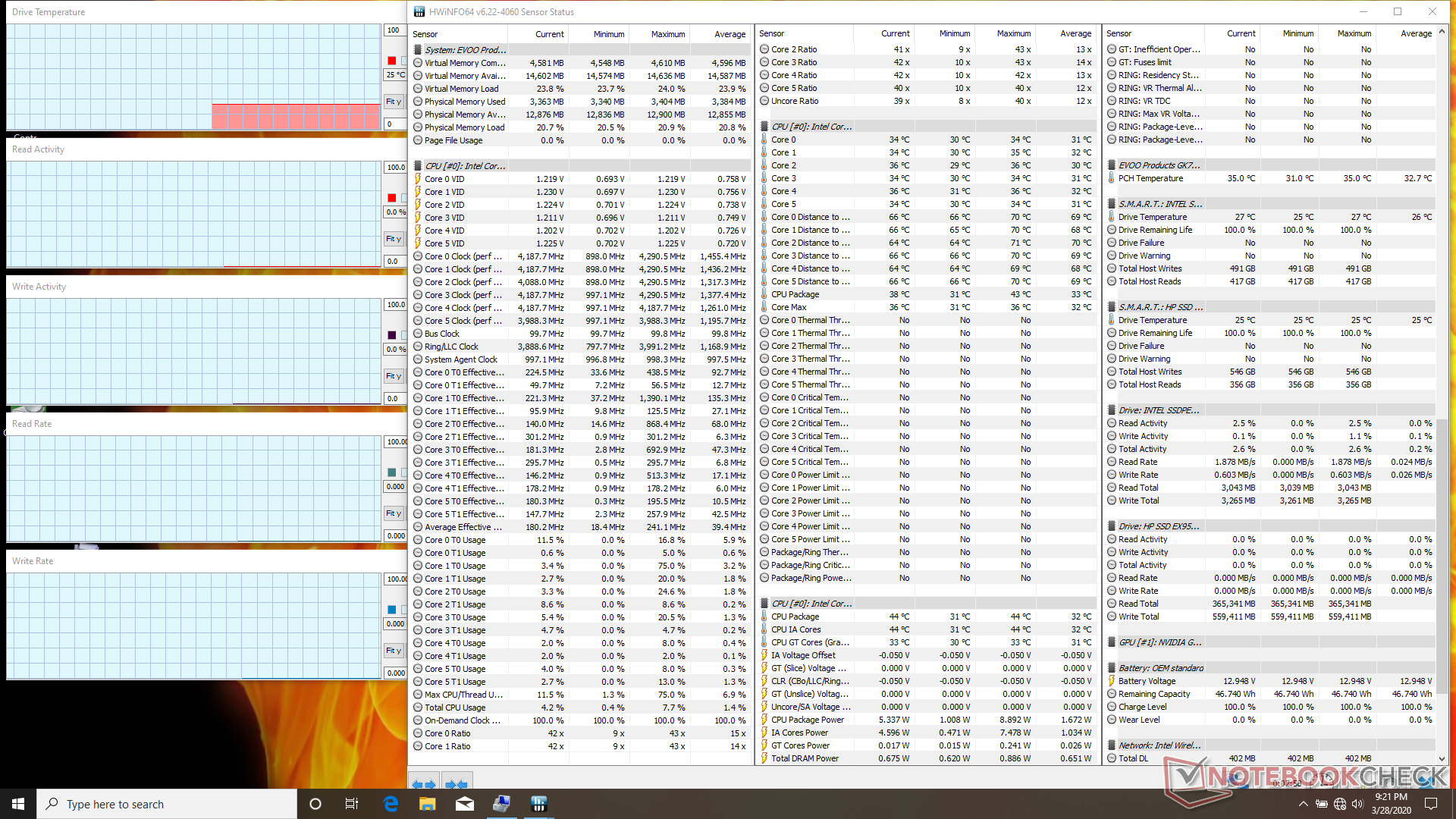1456x819 pixels.
Task: Click the Battery Voltage lightning bolt icon
Action: point(1112,681)
